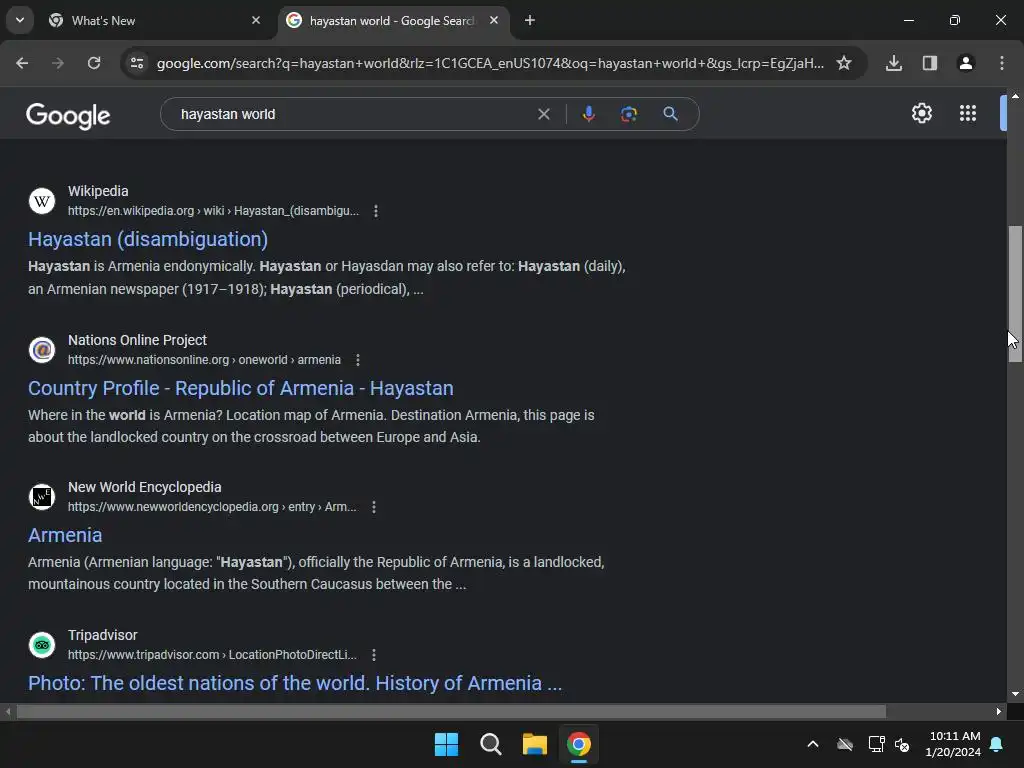Click the en.wikipedia.org URL breadcrumb
Screen dimensions: 1024x768
tap(213, 211)
